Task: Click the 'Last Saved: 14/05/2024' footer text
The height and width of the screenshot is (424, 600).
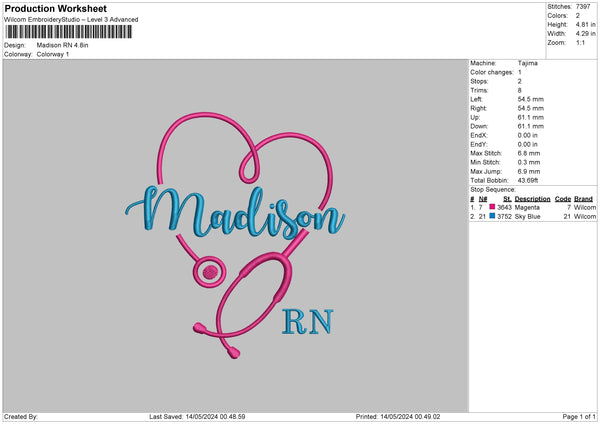Action: click(x=197, y=416)
